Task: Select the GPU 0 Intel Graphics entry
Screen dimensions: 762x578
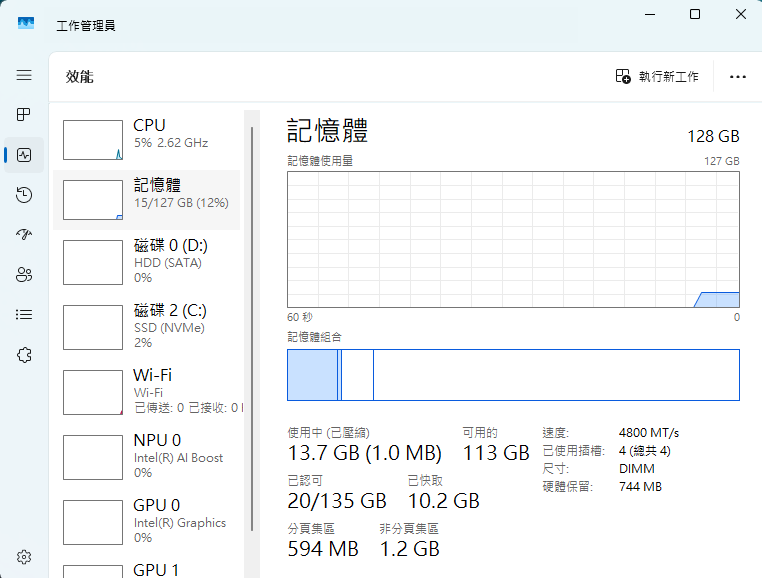Action: tap(147, 522)
